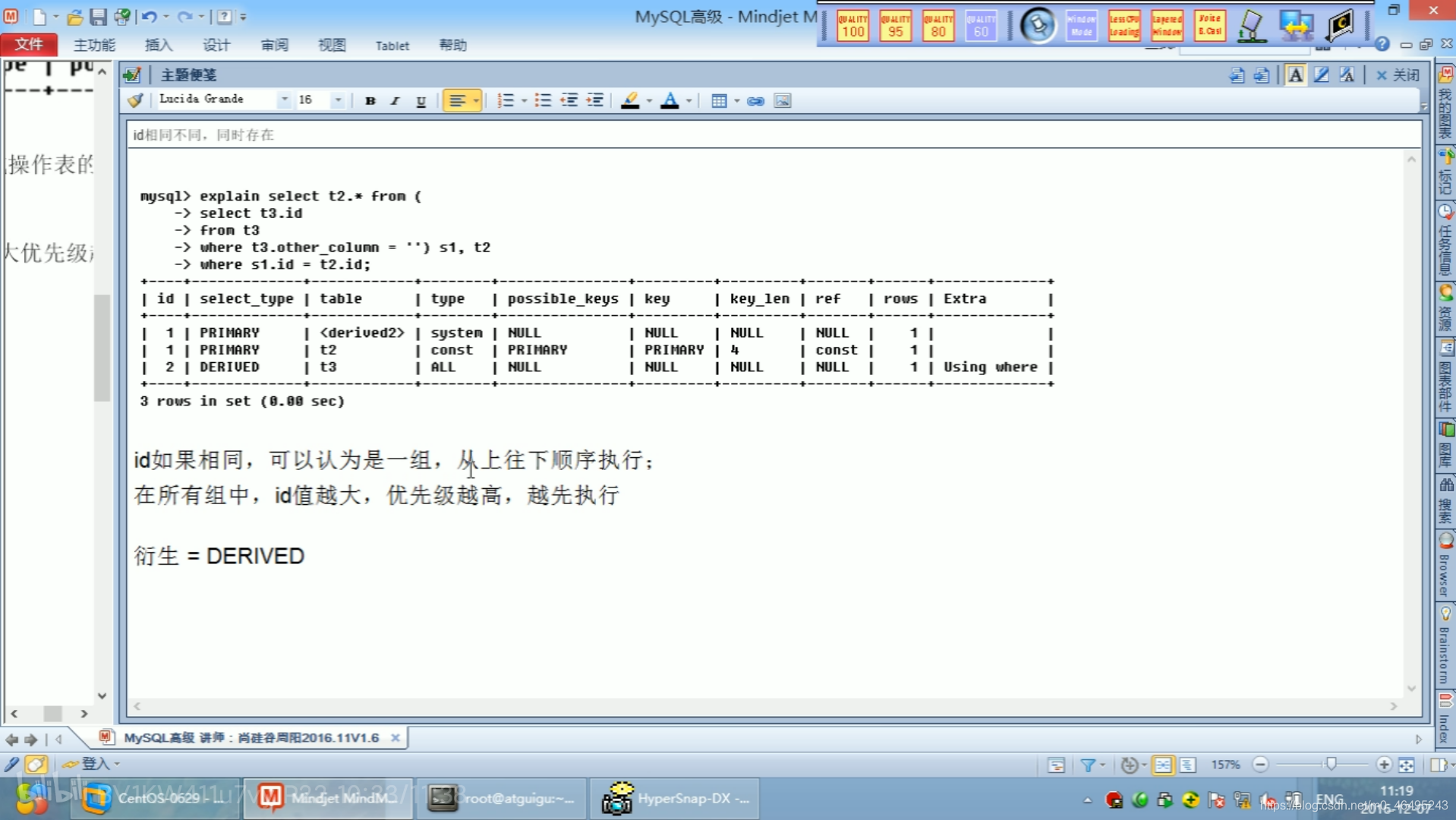This screenshot has width=1456, height=820.
Task: Click the previous topic note icon
Action: (x=1237, y=74)
